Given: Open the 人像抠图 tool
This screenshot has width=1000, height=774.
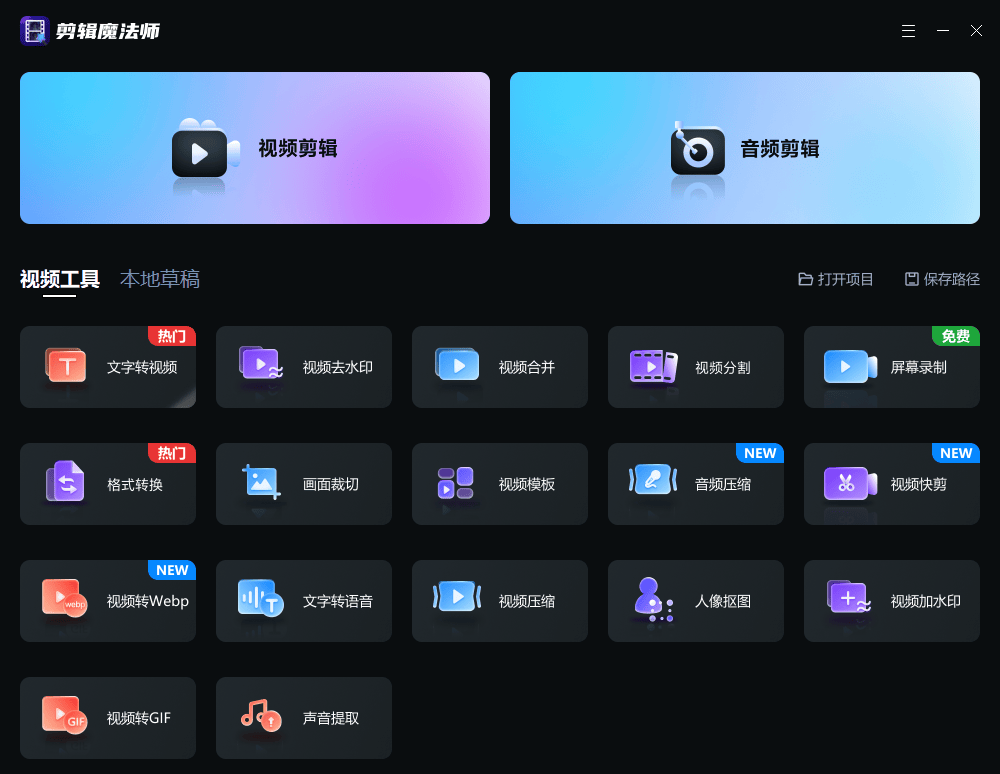Looking at the screenshot, I should [x=695, y=601].
